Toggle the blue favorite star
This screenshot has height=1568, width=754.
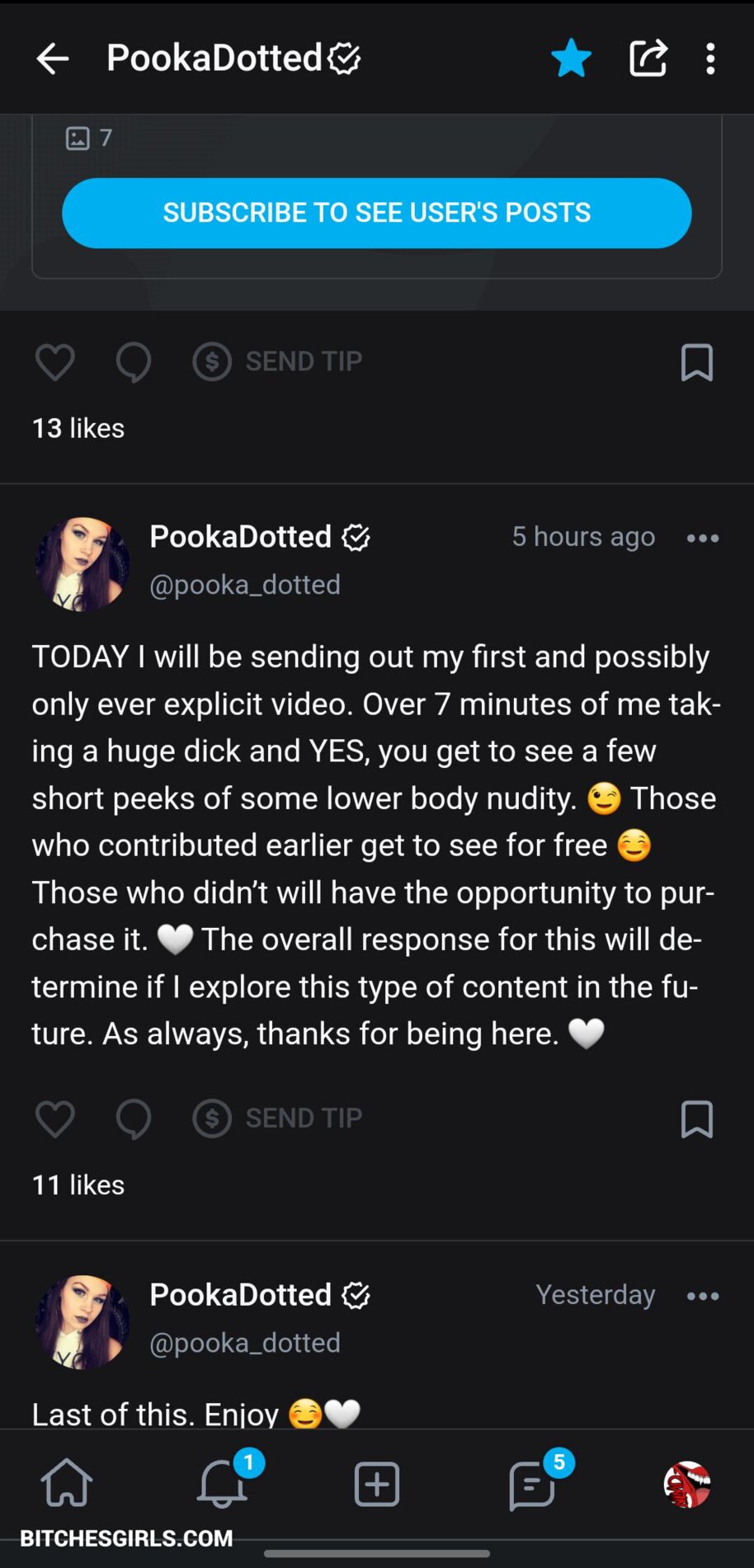tap(571, 59)
